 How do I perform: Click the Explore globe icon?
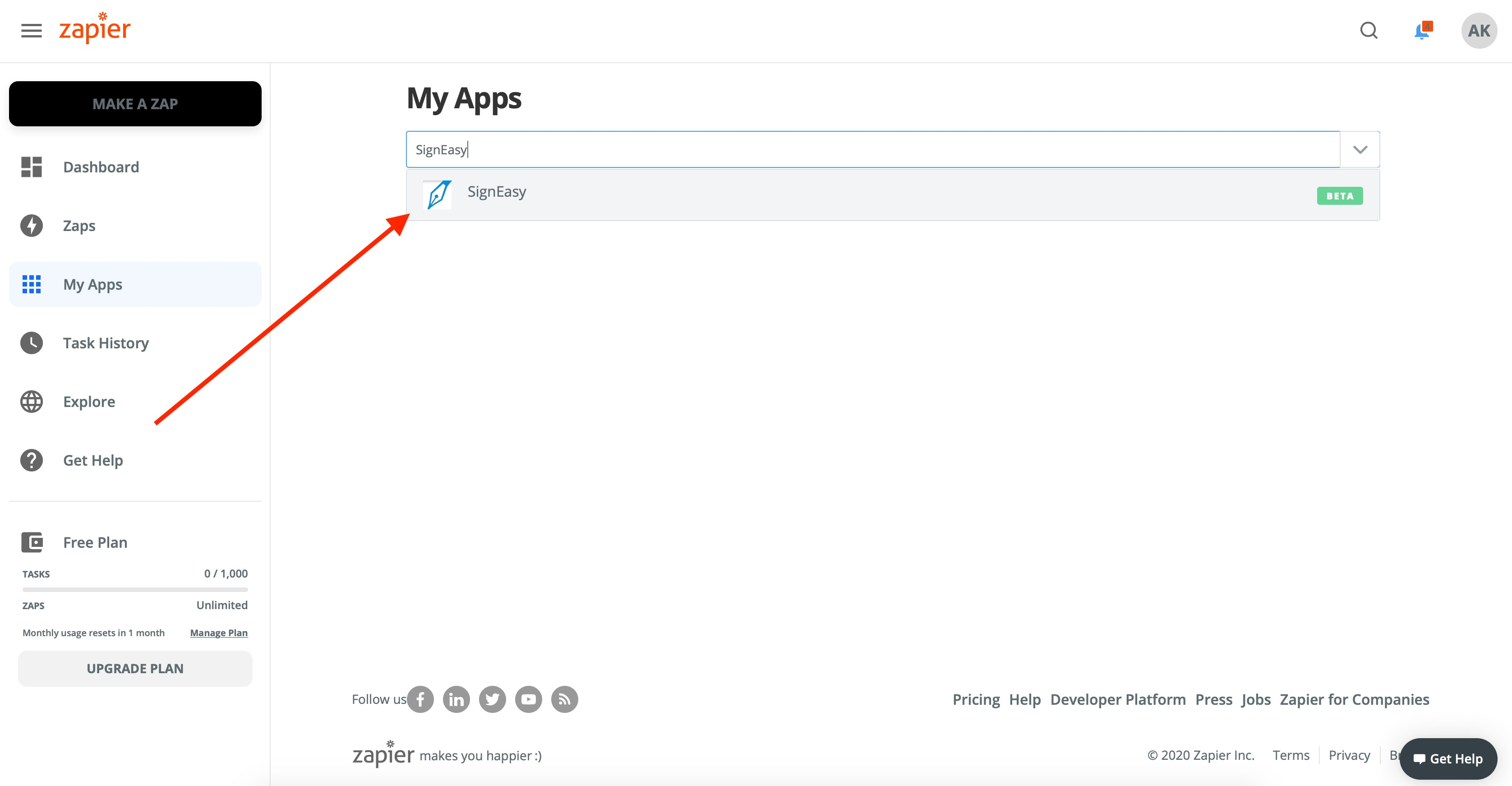coord(32,402)
